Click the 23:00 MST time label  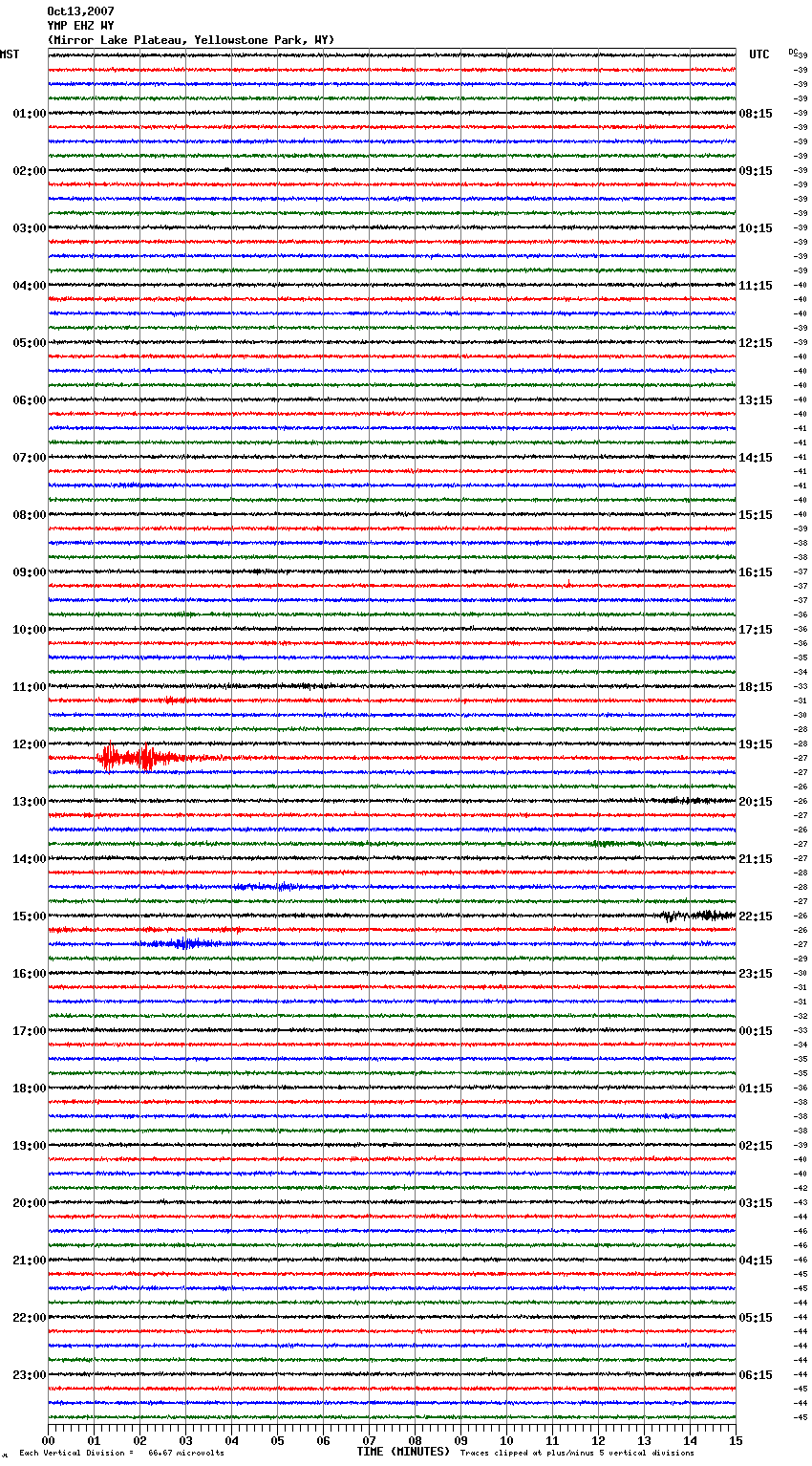pos(30,1375)
